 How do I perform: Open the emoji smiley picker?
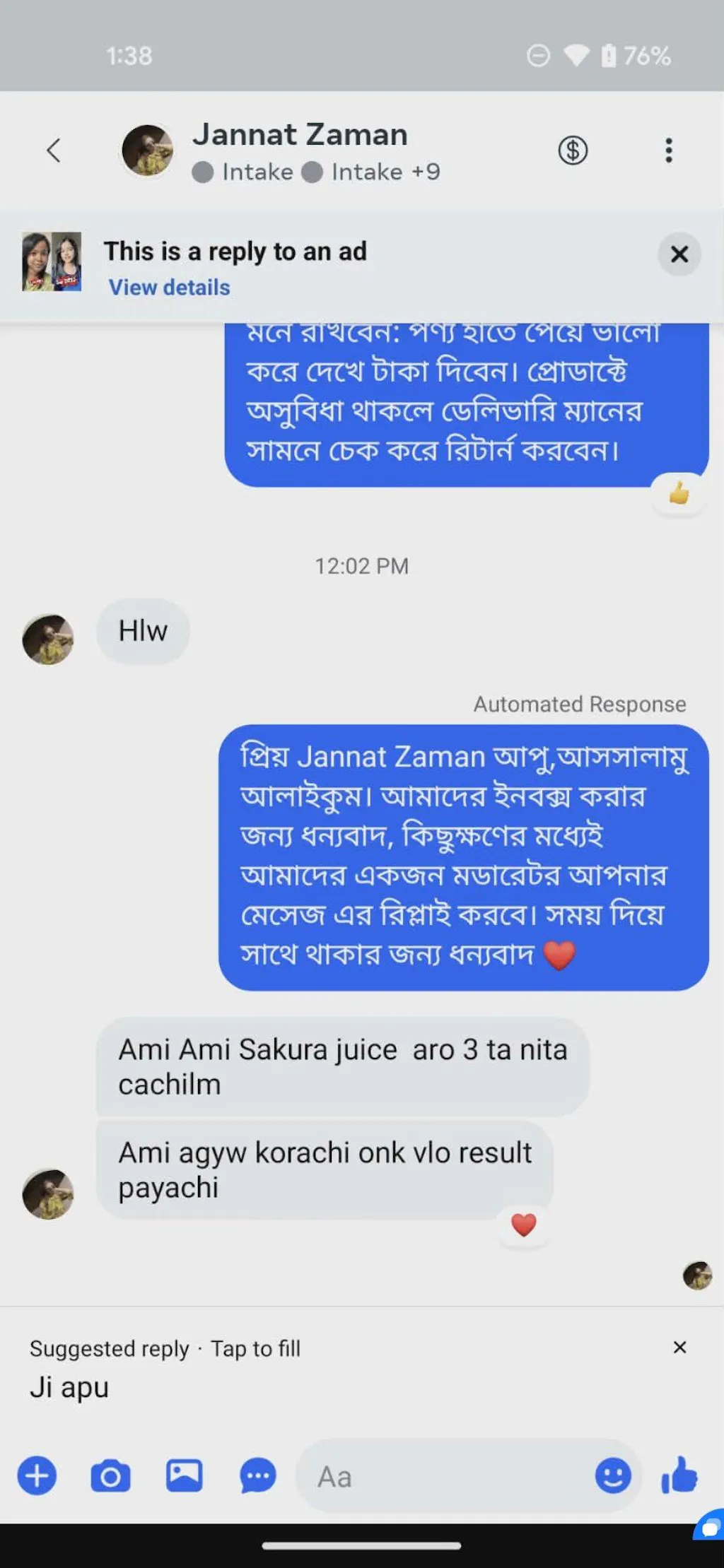pos(613,1475)
